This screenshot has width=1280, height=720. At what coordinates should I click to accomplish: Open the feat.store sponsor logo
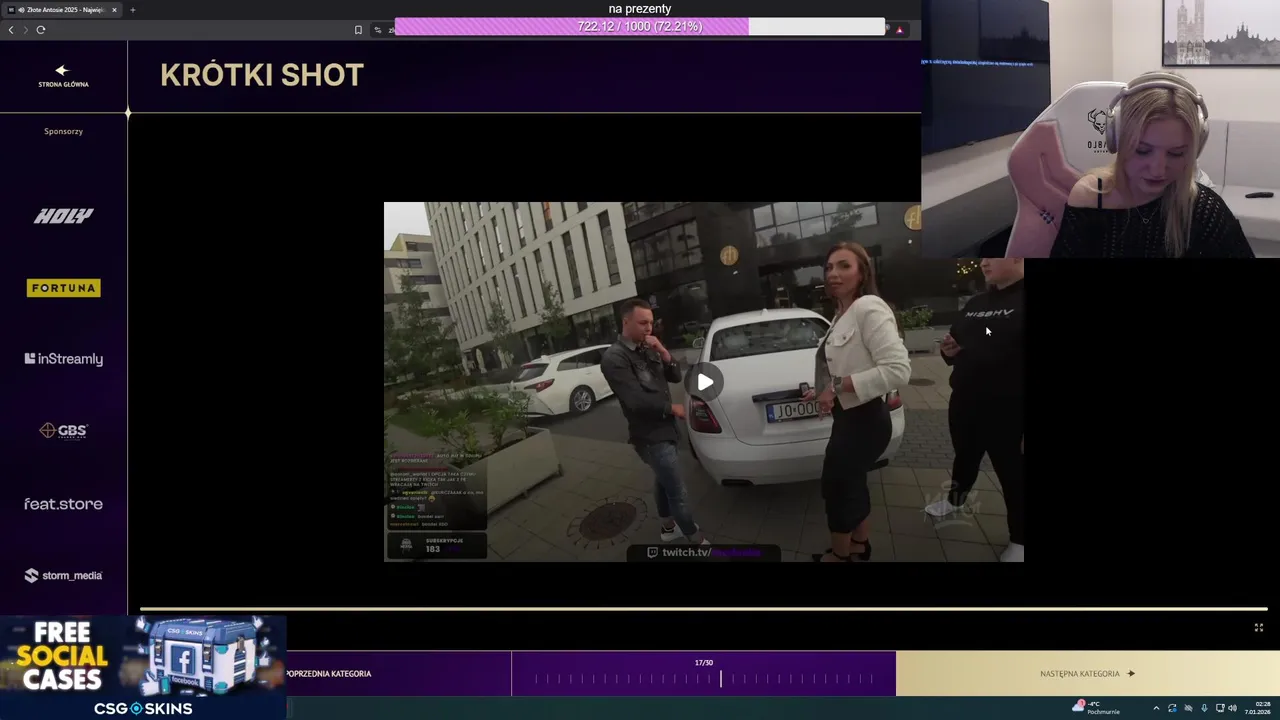coord(63,504)
